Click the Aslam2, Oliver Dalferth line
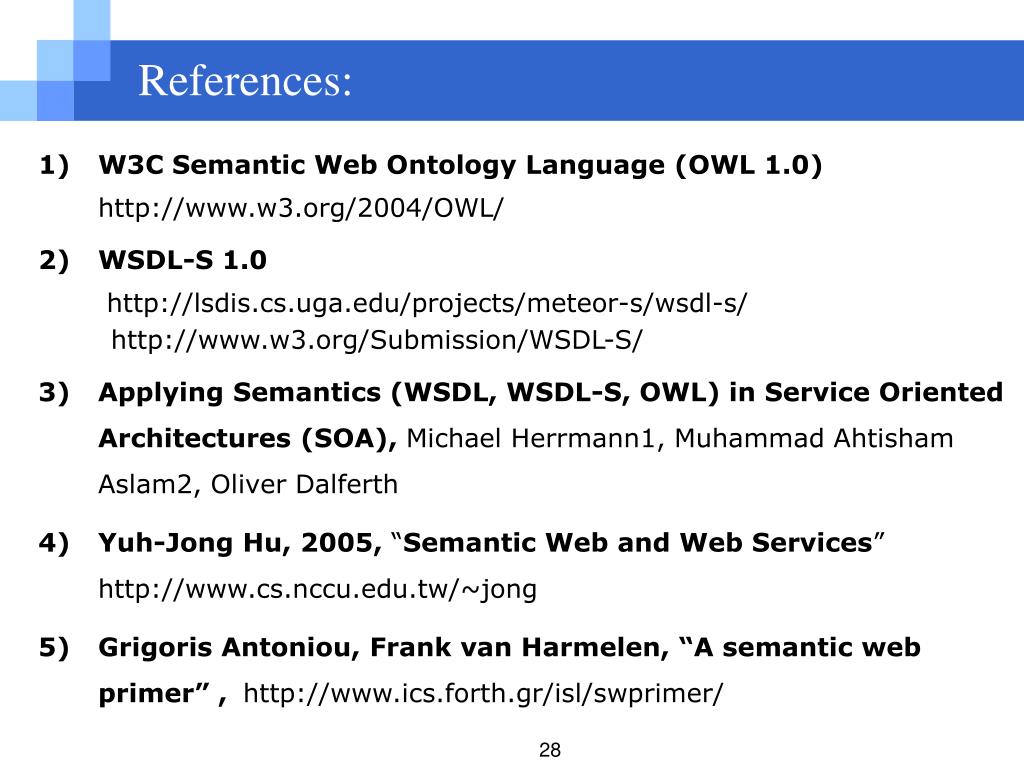 [248, 485]
